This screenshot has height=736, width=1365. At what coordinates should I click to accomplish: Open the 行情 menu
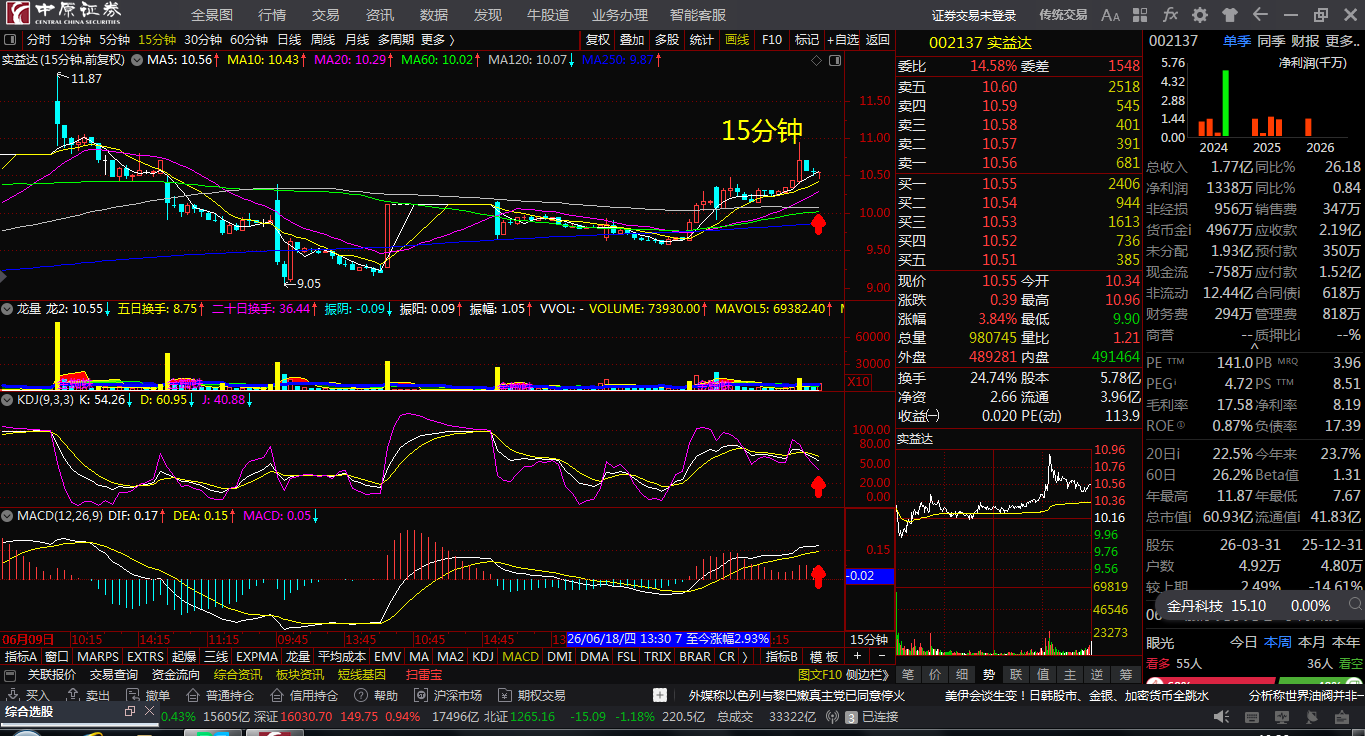(271, 15)
